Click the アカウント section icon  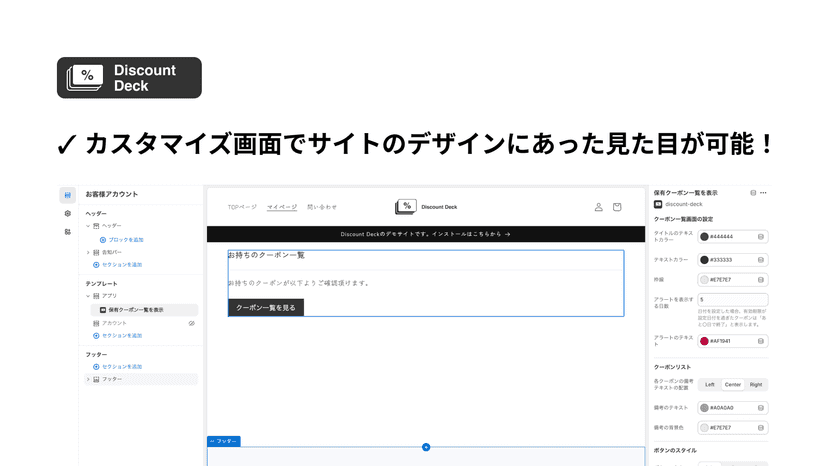pos(96,323)
